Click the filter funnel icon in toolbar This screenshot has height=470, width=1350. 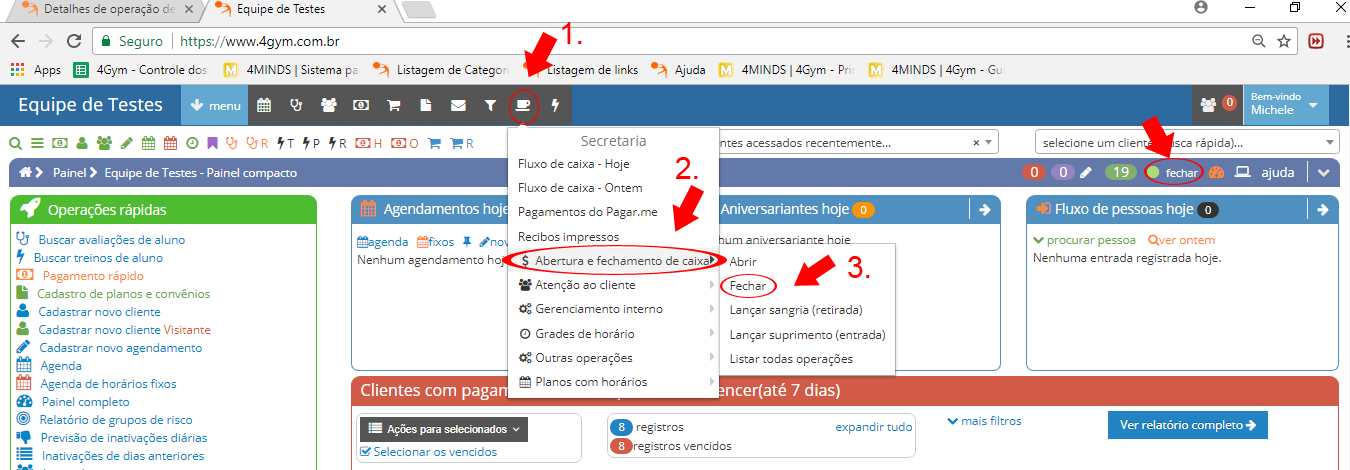coord(490,105)
